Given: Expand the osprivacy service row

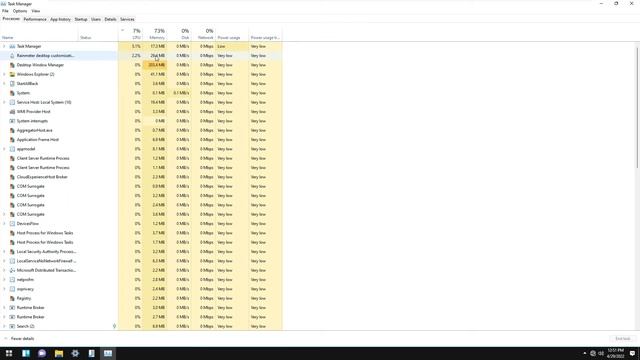Looking at the screenshot, I should tap(4, 289).
